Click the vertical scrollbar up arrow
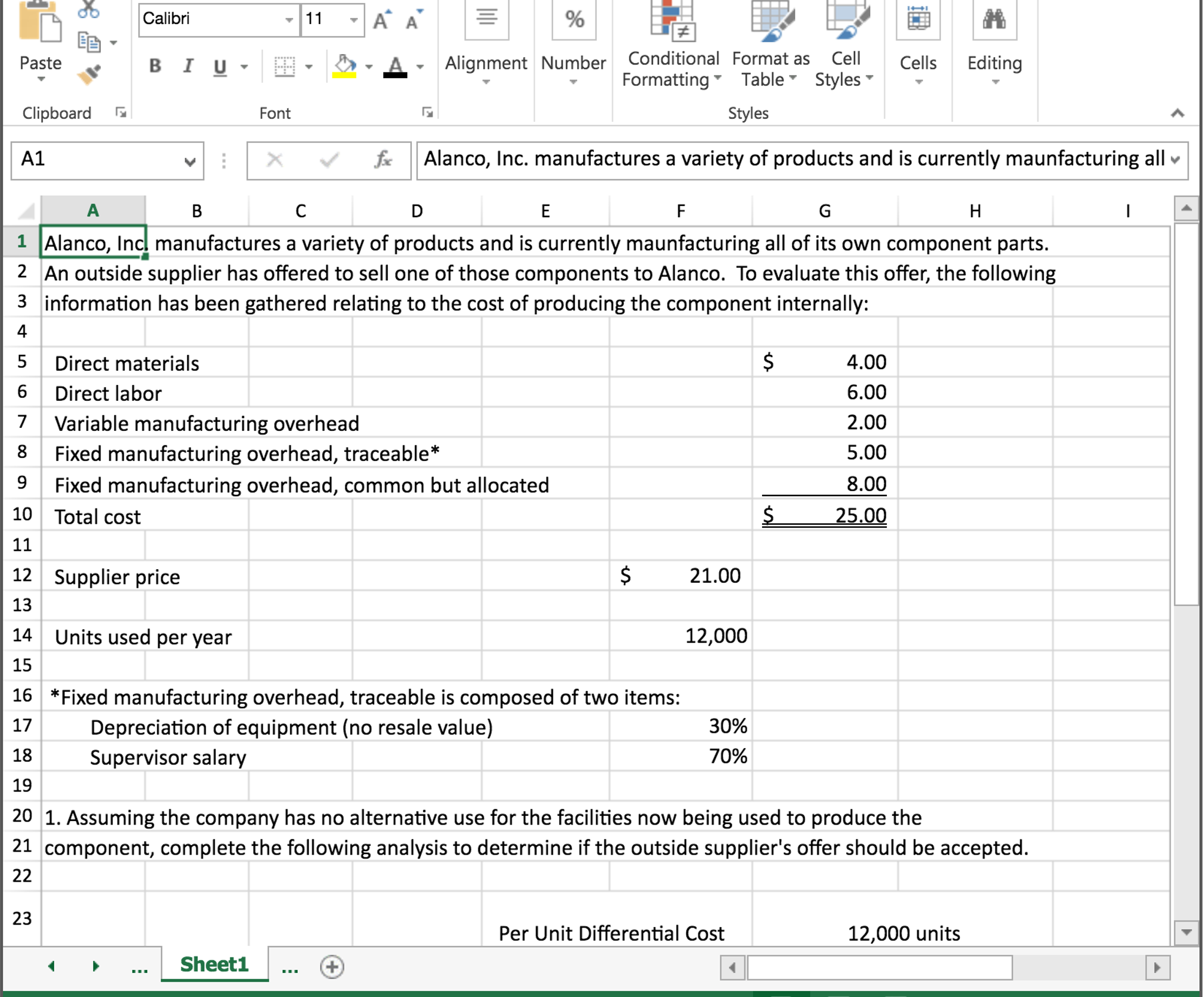Screen dimensions: 1204x997 (1186, 208)
